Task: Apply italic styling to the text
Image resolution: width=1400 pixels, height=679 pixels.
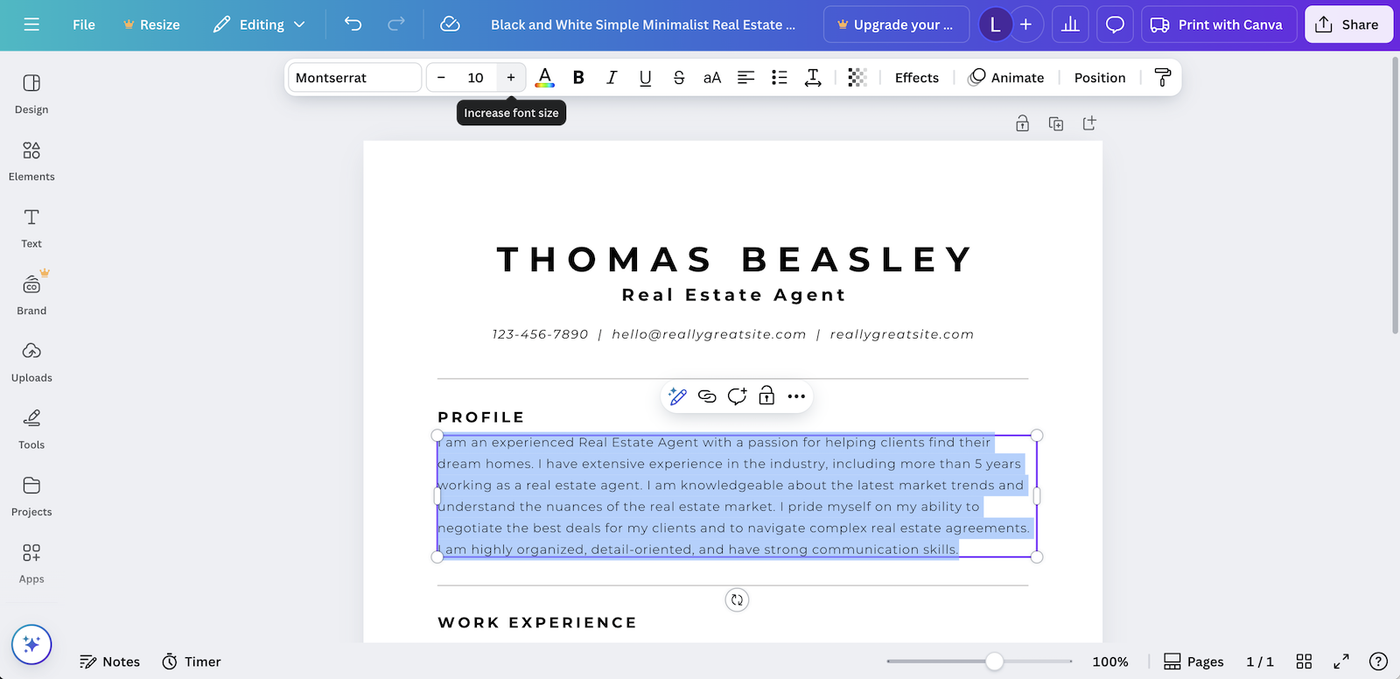Action: point(611,77)
